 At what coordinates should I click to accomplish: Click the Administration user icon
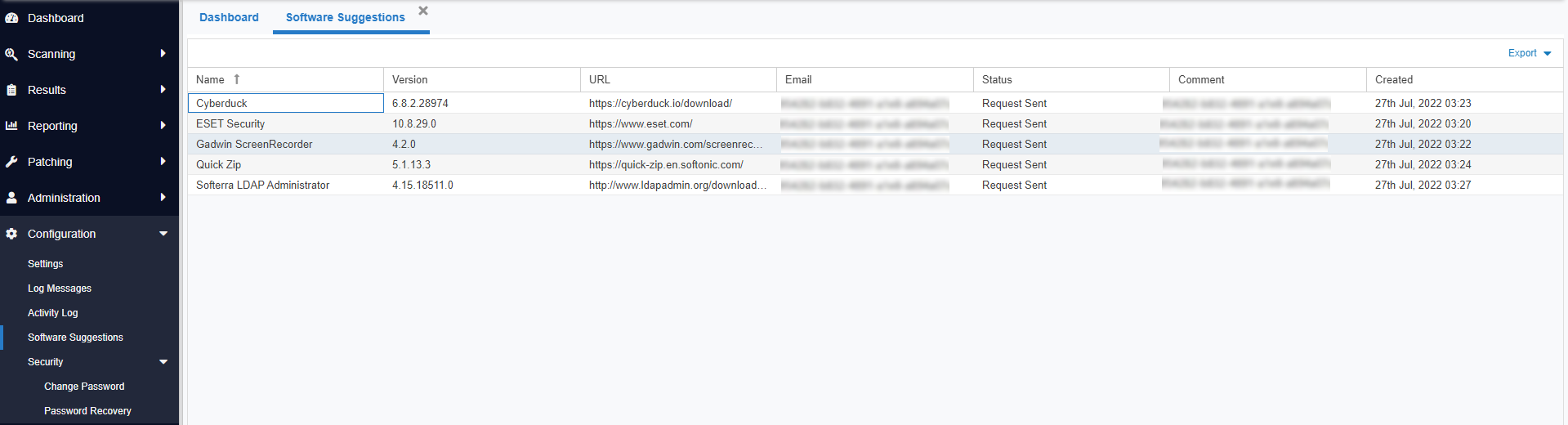(x=11, y=198)
